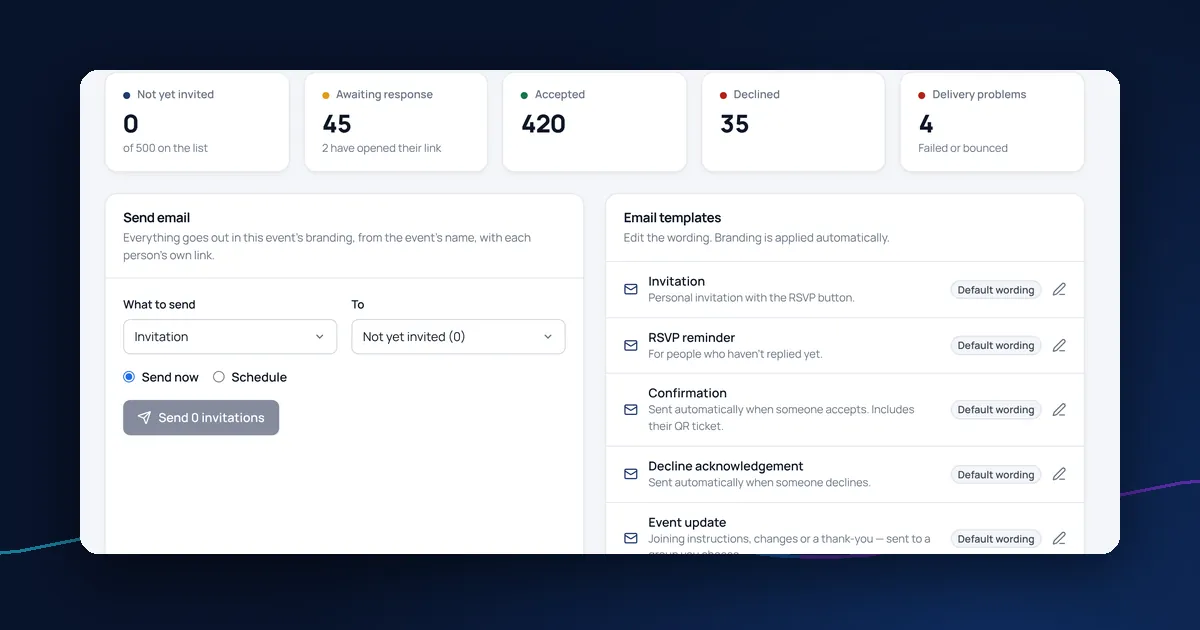Click Default wording badge for Decline acknowledgement
This screenshot has height=630, width=1200.
[x=996, y=475]
